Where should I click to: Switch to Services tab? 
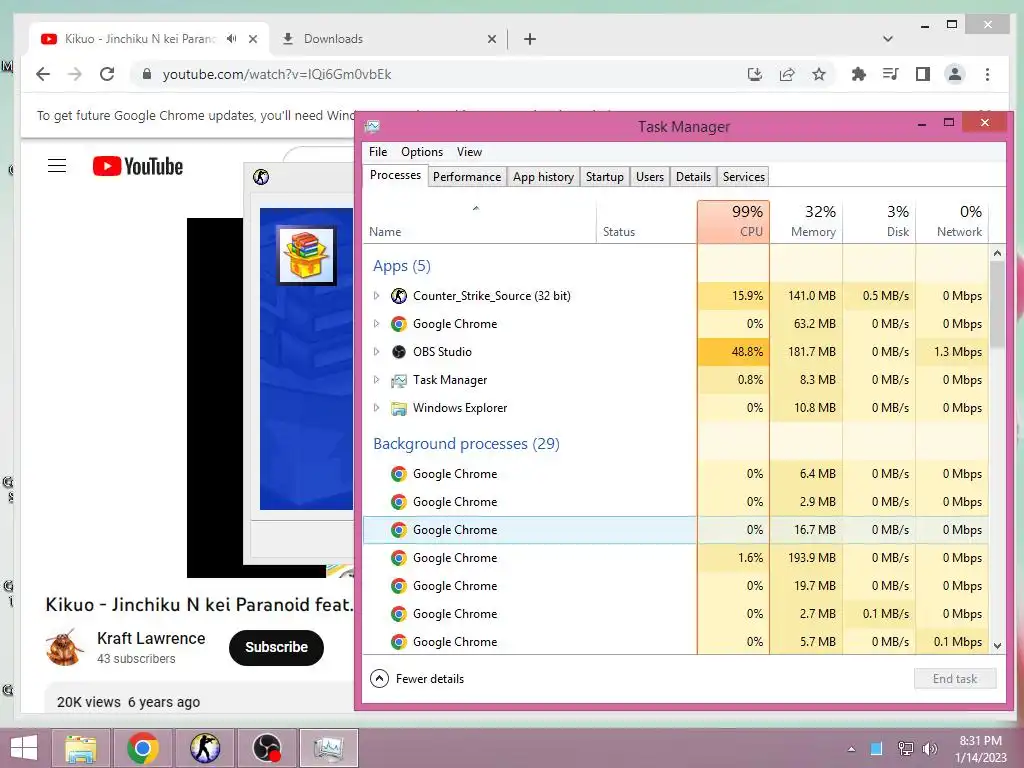point(744,177)
